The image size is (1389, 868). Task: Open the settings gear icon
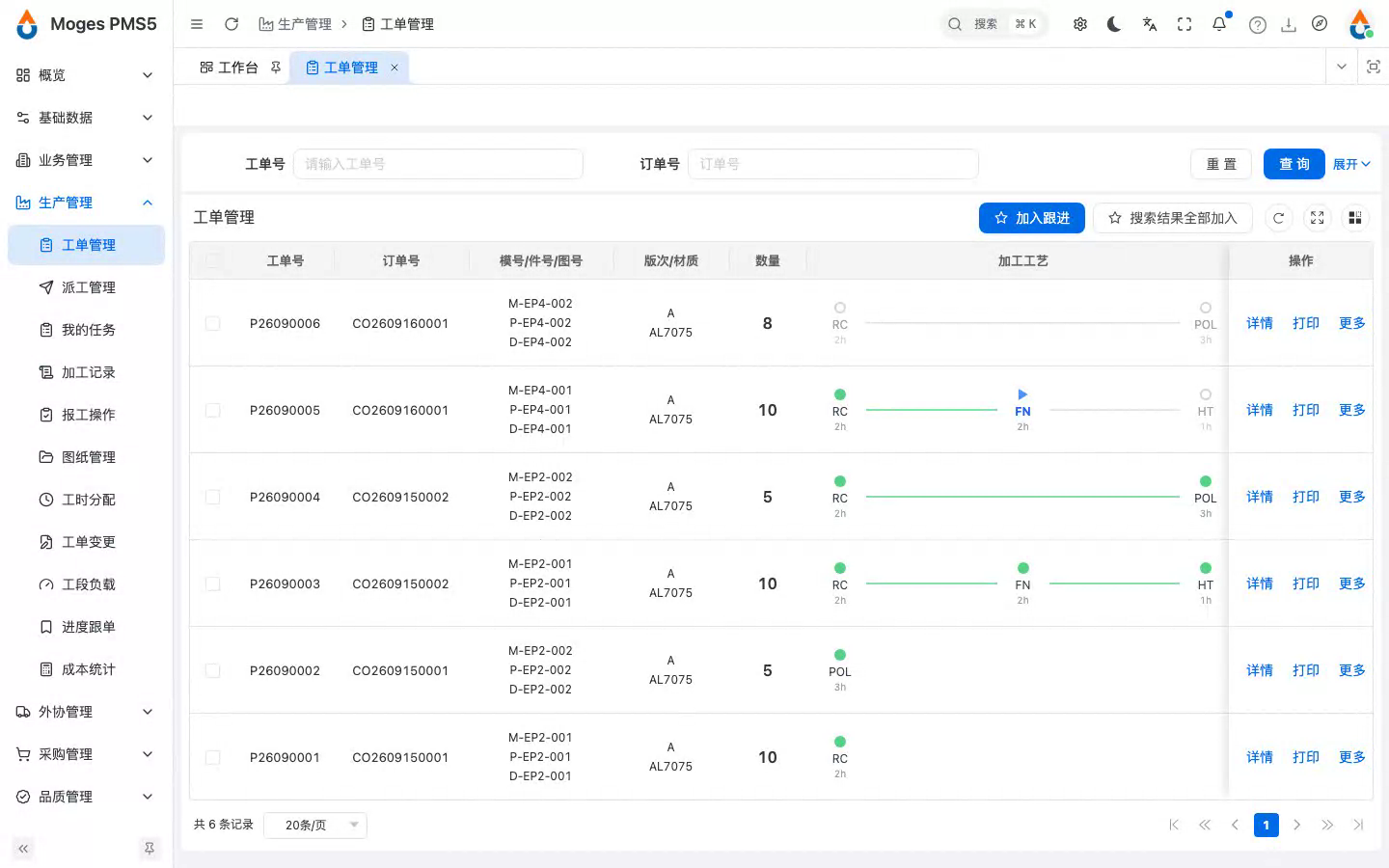point(1080,24)
